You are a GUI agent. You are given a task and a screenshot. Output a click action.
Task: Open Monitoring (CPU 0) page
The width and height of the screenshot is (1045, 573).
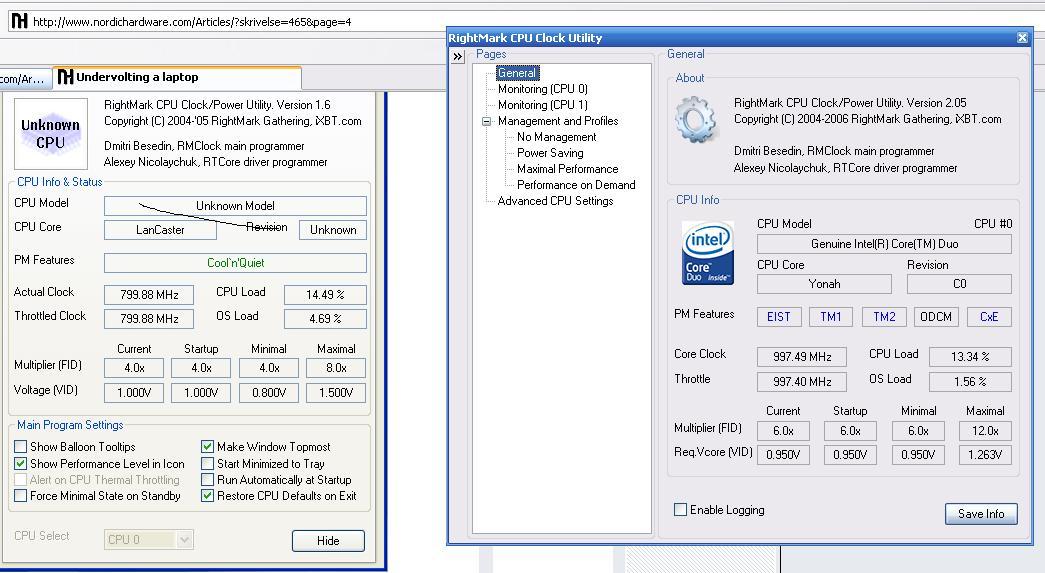point(542,89)
